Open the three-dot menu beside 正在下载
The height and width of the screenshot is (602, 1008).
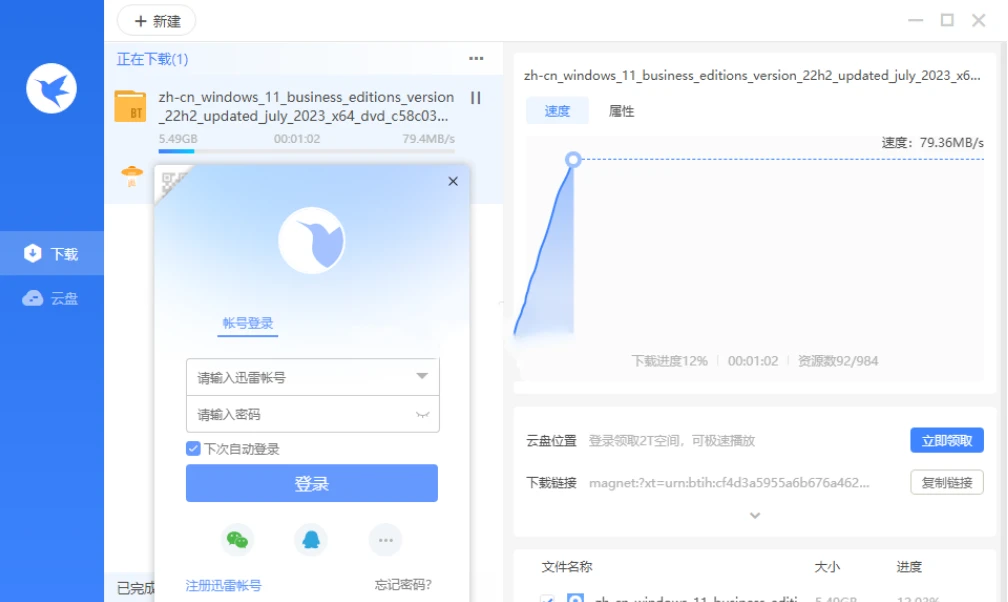(x=476, y=59)
